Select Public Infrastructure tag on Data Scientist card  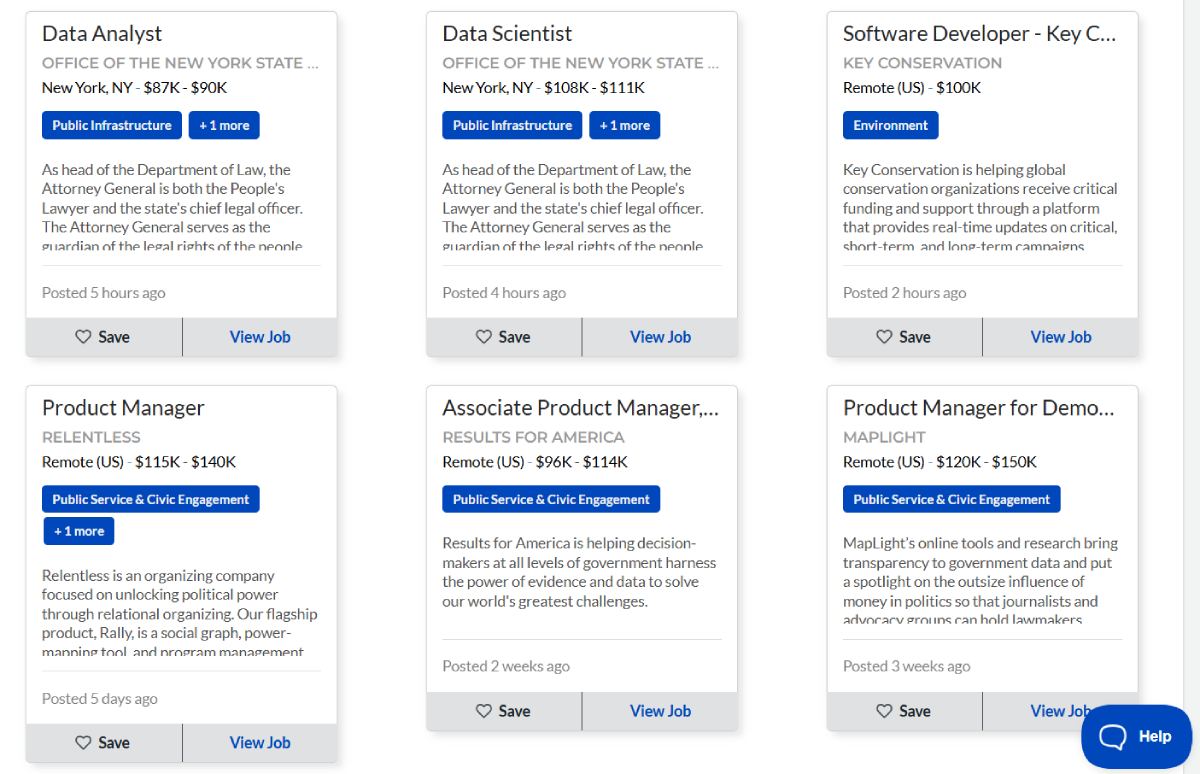pos(512,125)
